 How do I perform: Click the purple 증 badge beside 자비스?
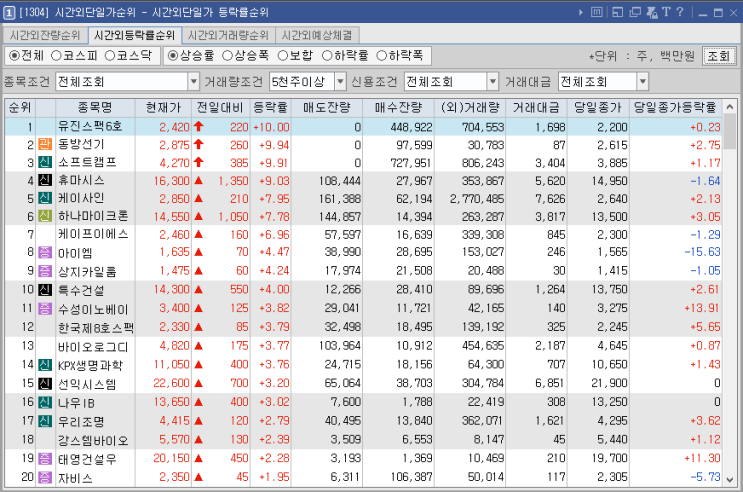[45, 477]
